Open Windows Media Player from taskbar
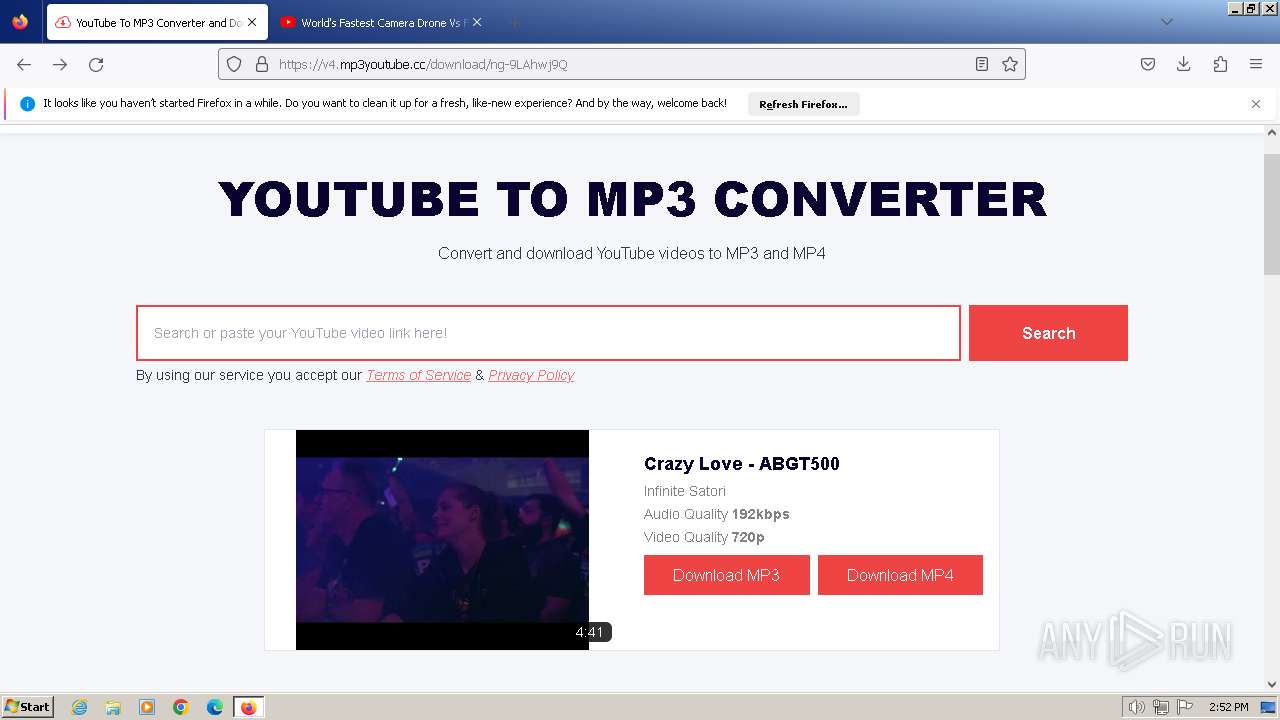Viewport: 1280px width, 720px height. click(x=147, y=707)
